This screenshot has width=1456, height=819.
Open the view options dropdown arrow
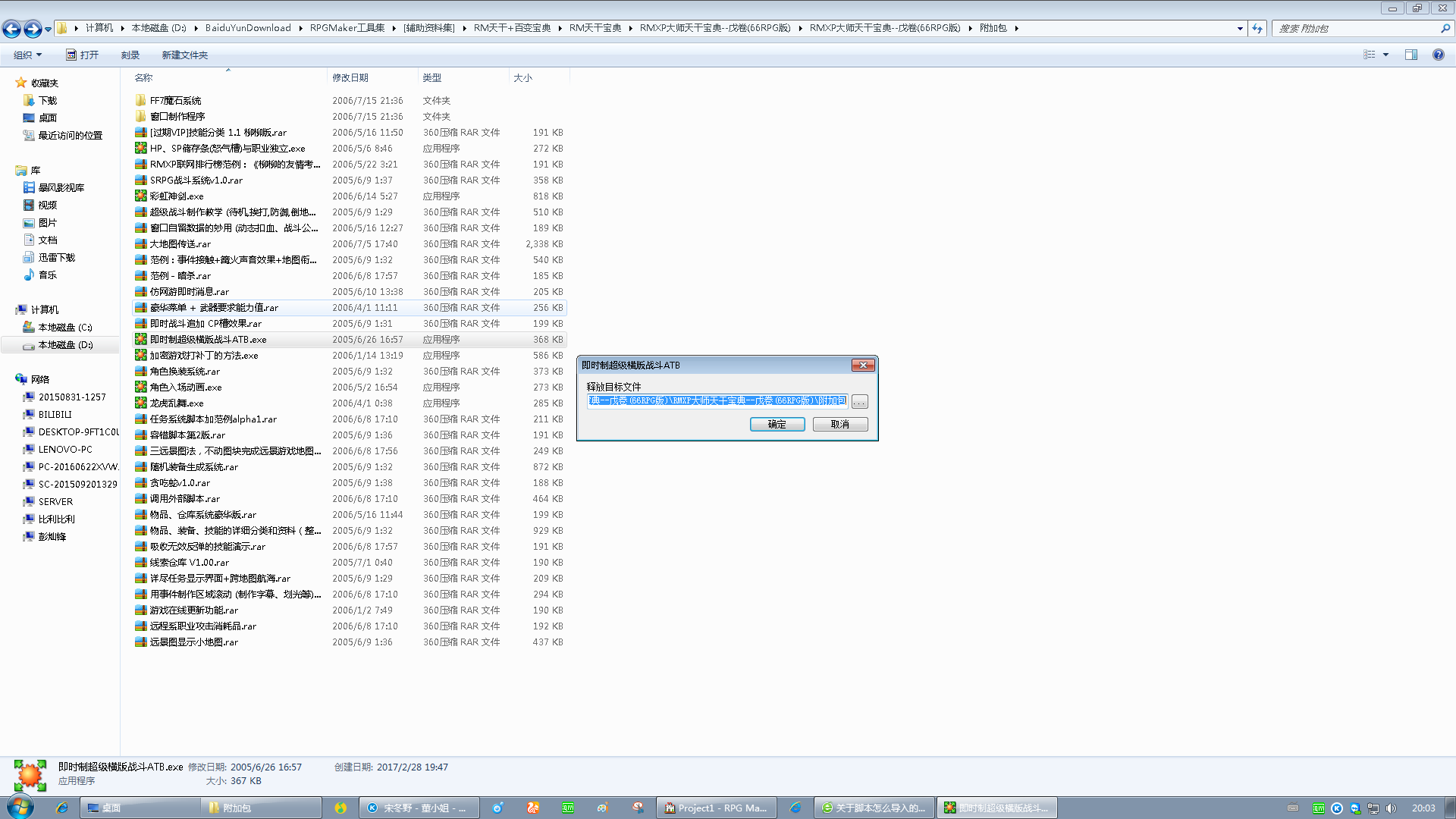(1385, 55)
